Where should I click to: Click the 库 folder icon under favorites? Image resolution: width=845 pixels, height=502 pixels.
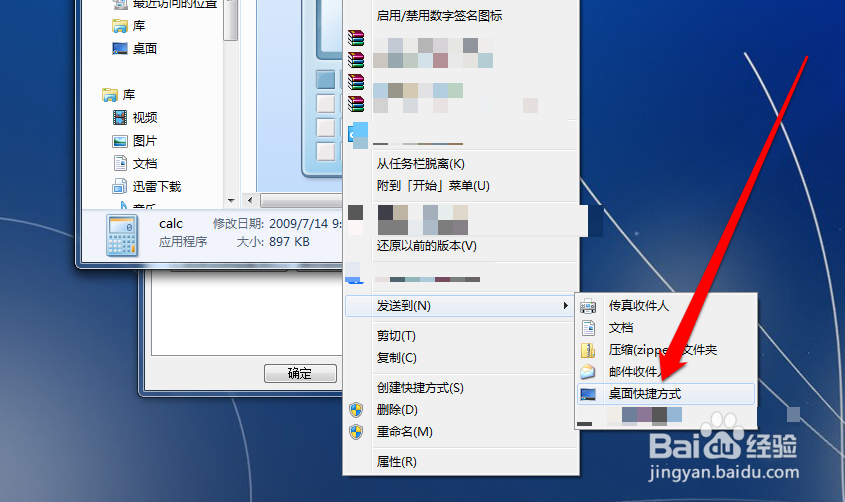tap(120, 26)
